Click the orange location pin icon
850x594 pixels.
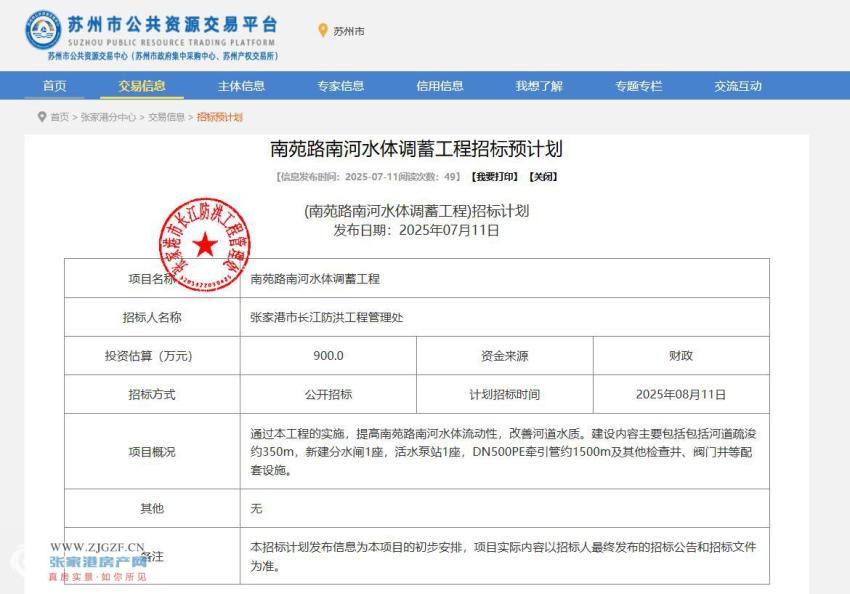[x=323, y=30]
